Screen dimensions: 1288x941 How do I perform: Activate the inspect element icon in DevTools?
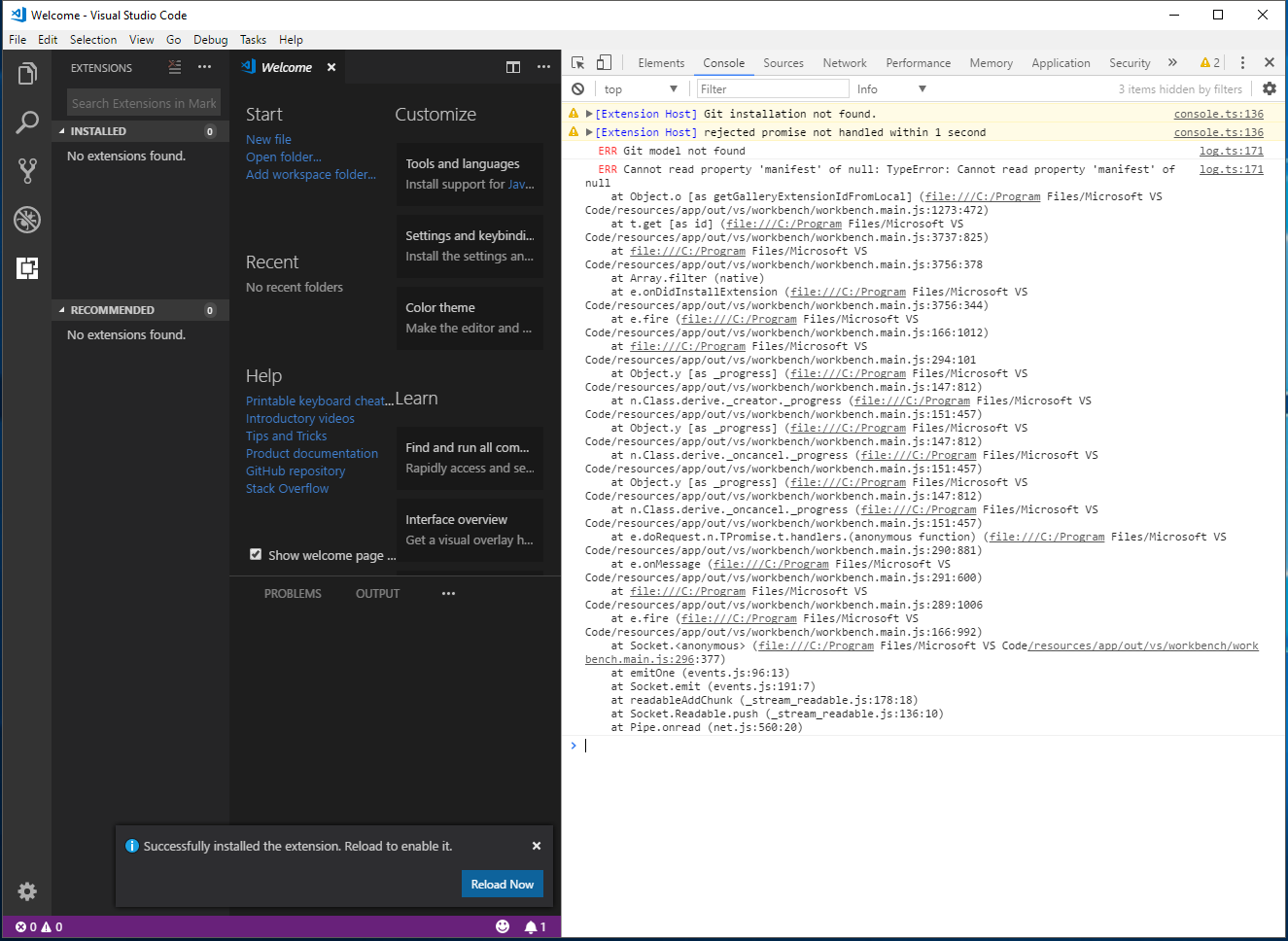pyautogui.click(x=578, y=61)
